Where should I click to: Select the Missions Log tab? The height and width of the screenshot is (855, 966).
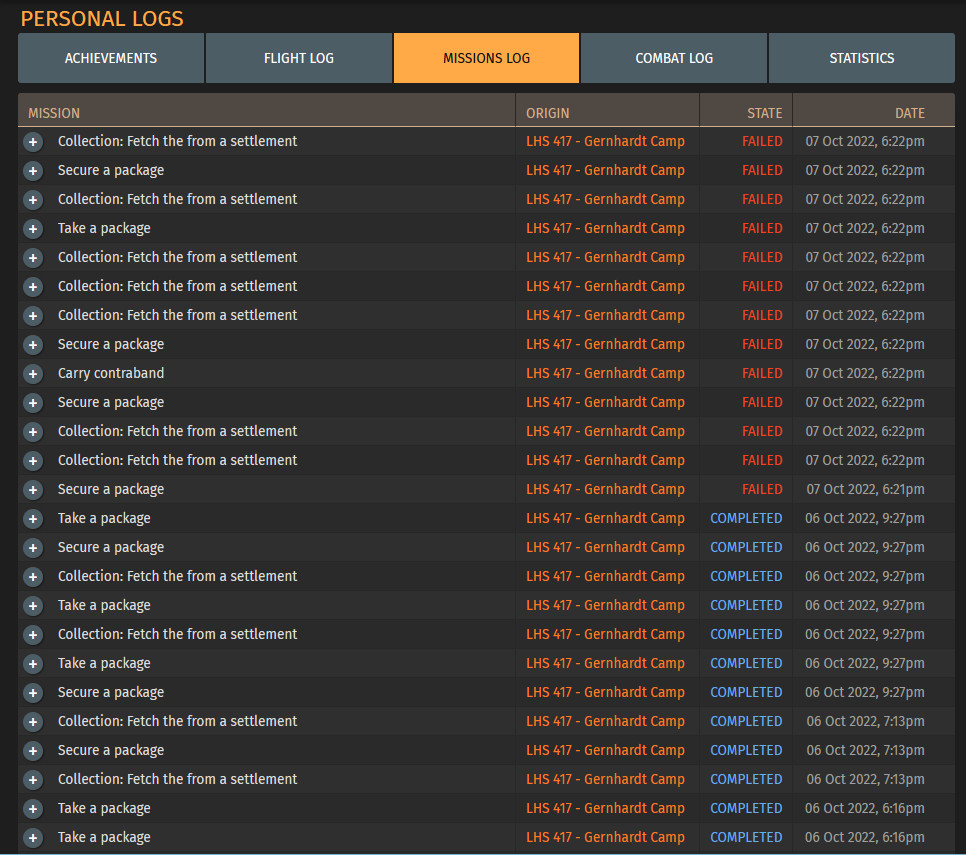point(486,58)
